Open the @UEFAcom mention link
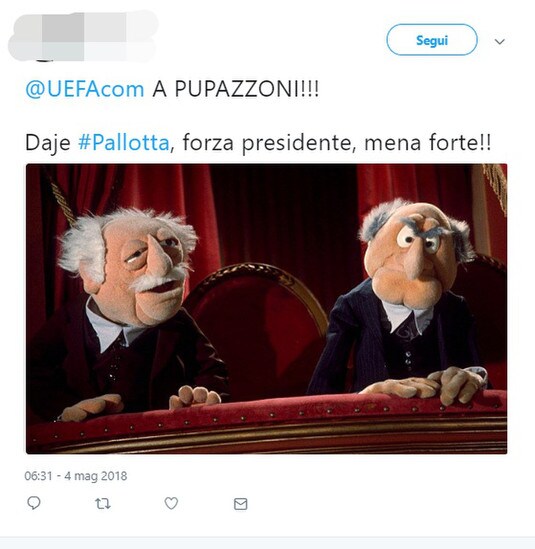The image size is (535, 549). 84,89
